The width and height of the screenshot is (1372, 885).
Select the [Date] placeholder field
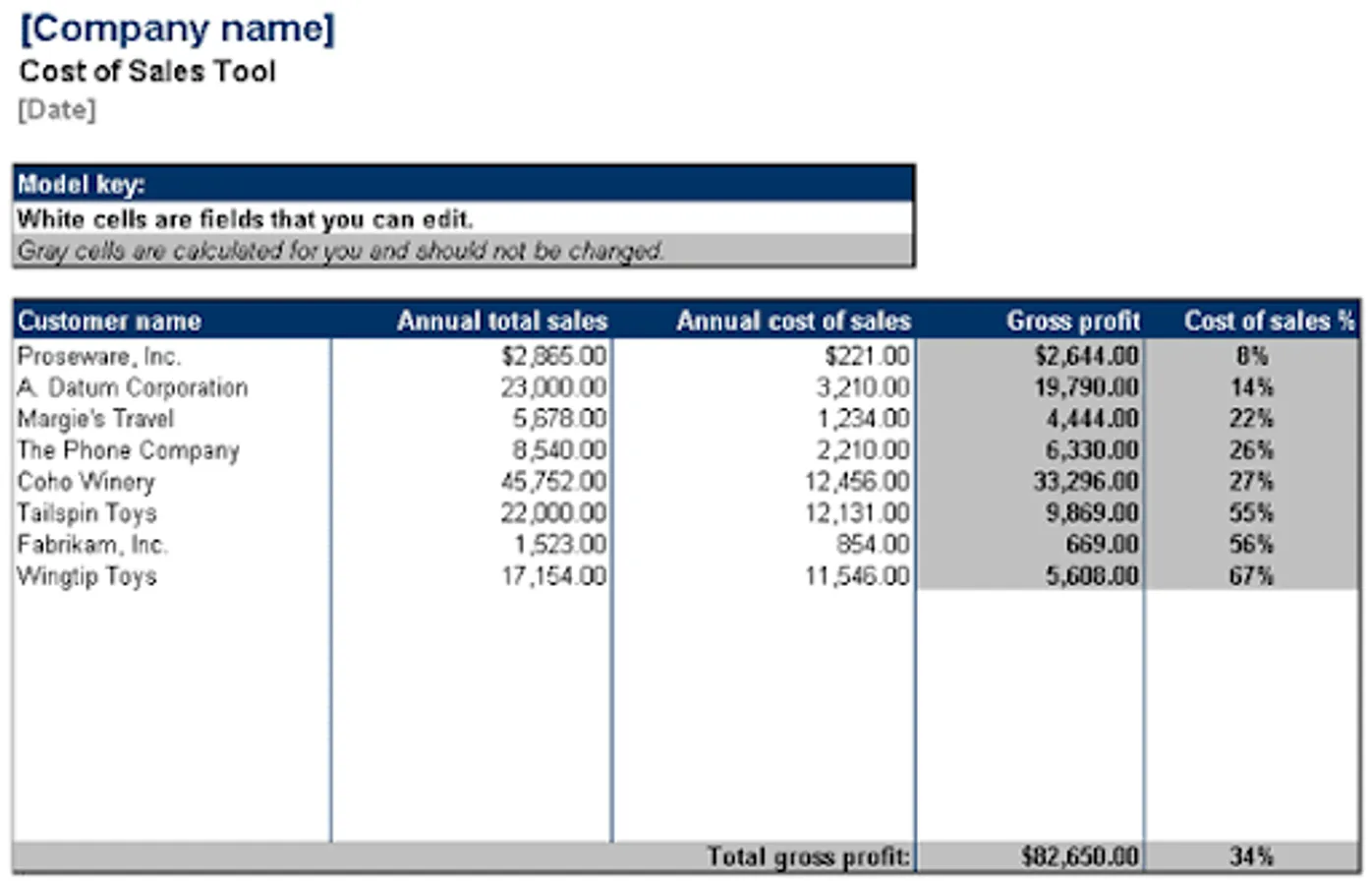tap(57, 109)
